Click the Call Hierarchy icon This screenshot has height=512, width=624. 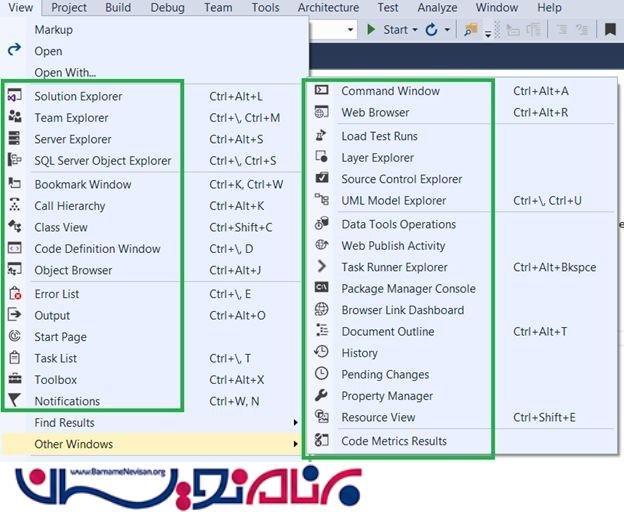[15, 204]
